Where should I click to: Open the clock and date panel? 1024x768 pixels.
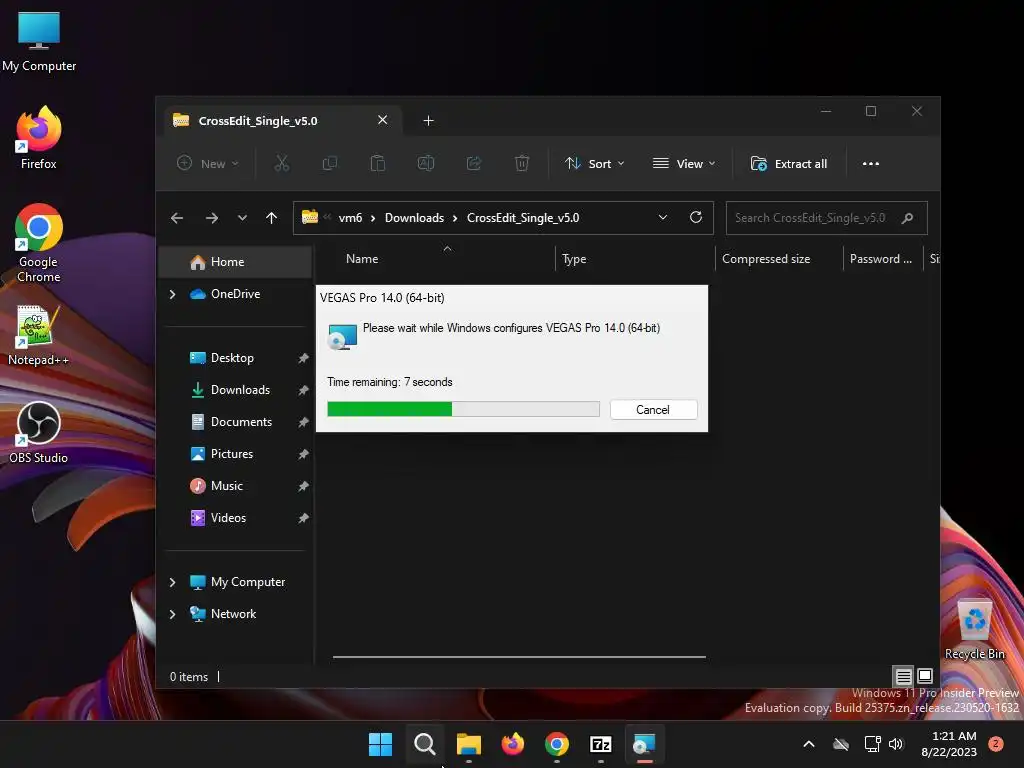[x=949, y=744]
